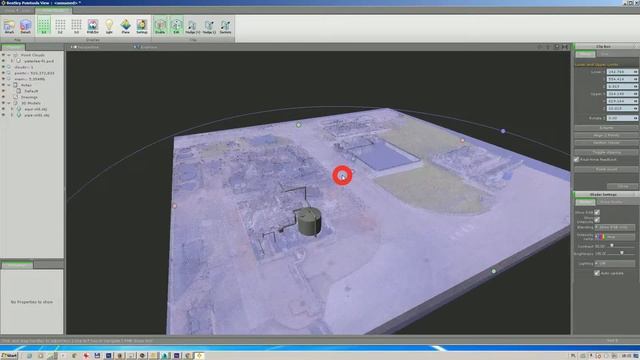Click the Windows Start button
Image resolution: width=640 pixels, height=360 pixels.
[9, 356]
